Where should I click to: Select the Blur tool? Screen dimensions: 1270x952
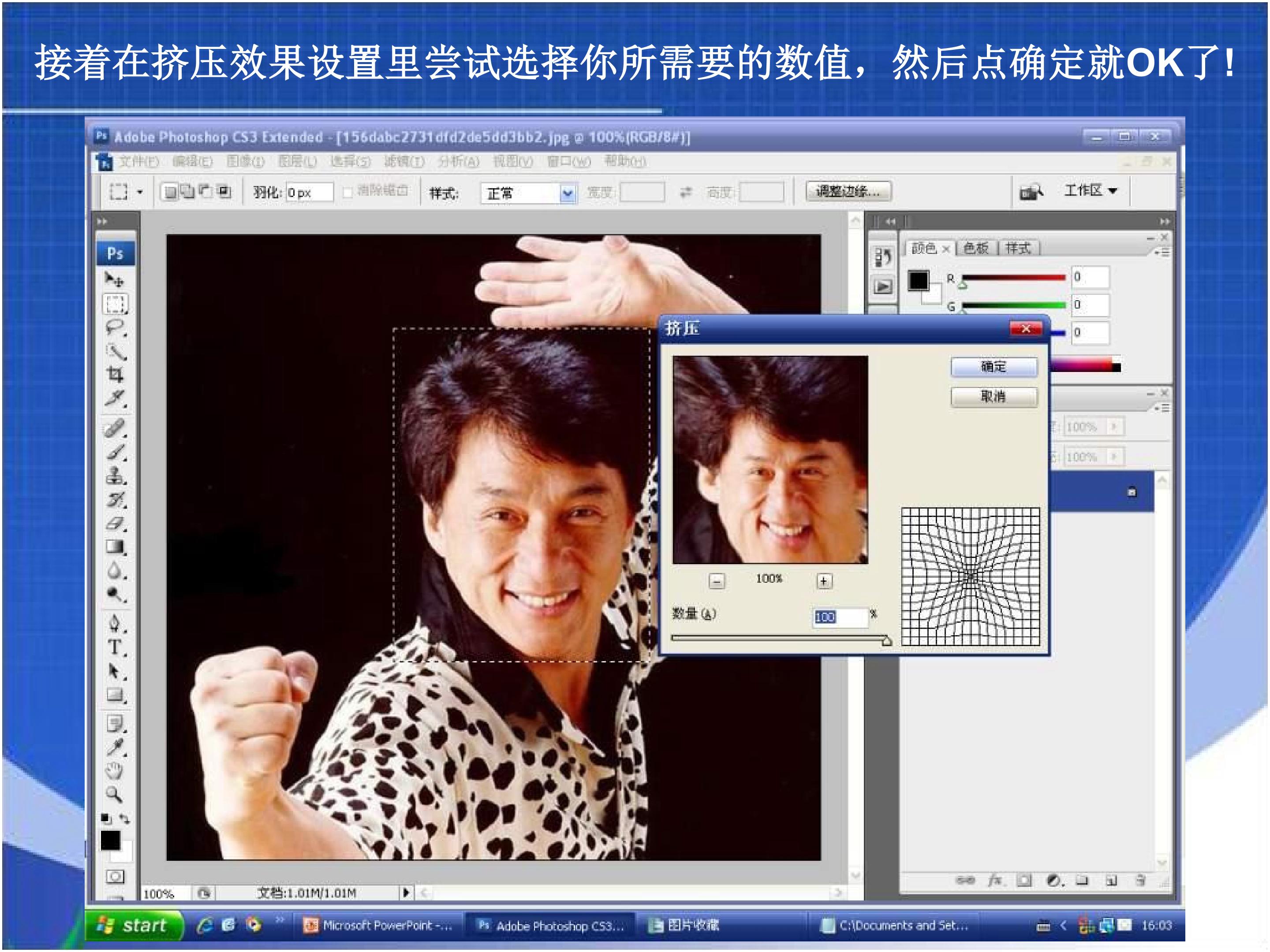pos(115,570)
